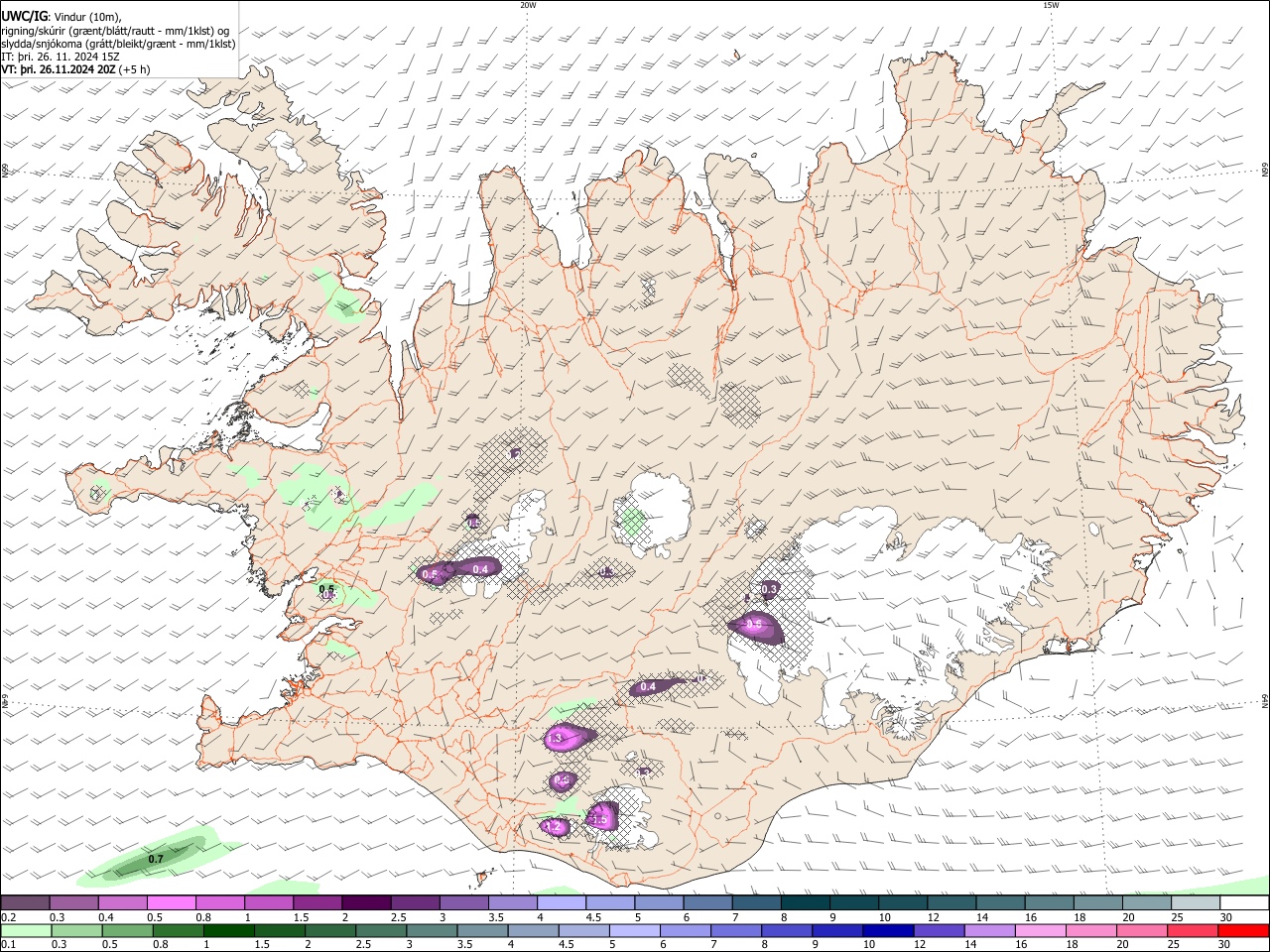Image resolution: width=1270 pixels, height=952 pixels.
Task: Click the top legend swatch between 12 and 14
Action: pyautogui.click(x=952, y=902)
